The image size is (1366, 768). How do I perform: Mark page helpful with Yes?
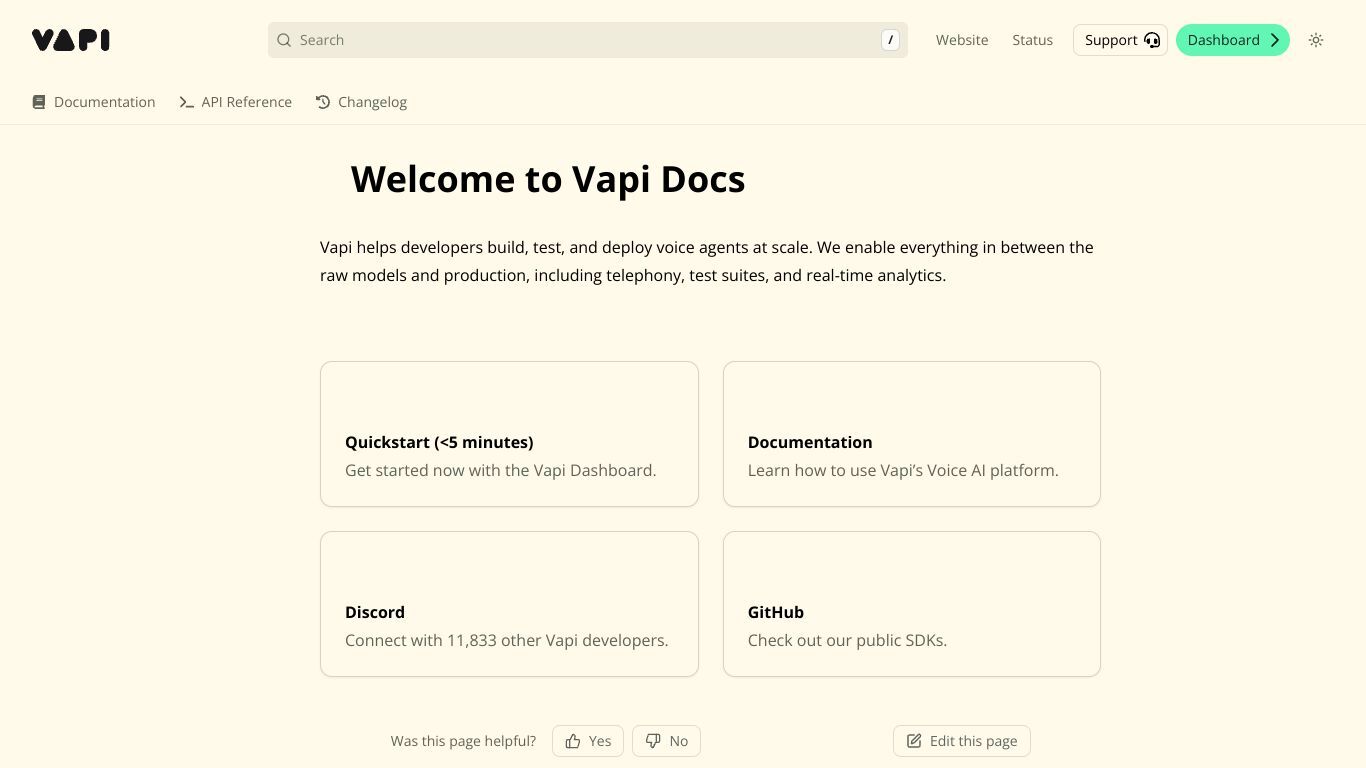pos(588,741)
